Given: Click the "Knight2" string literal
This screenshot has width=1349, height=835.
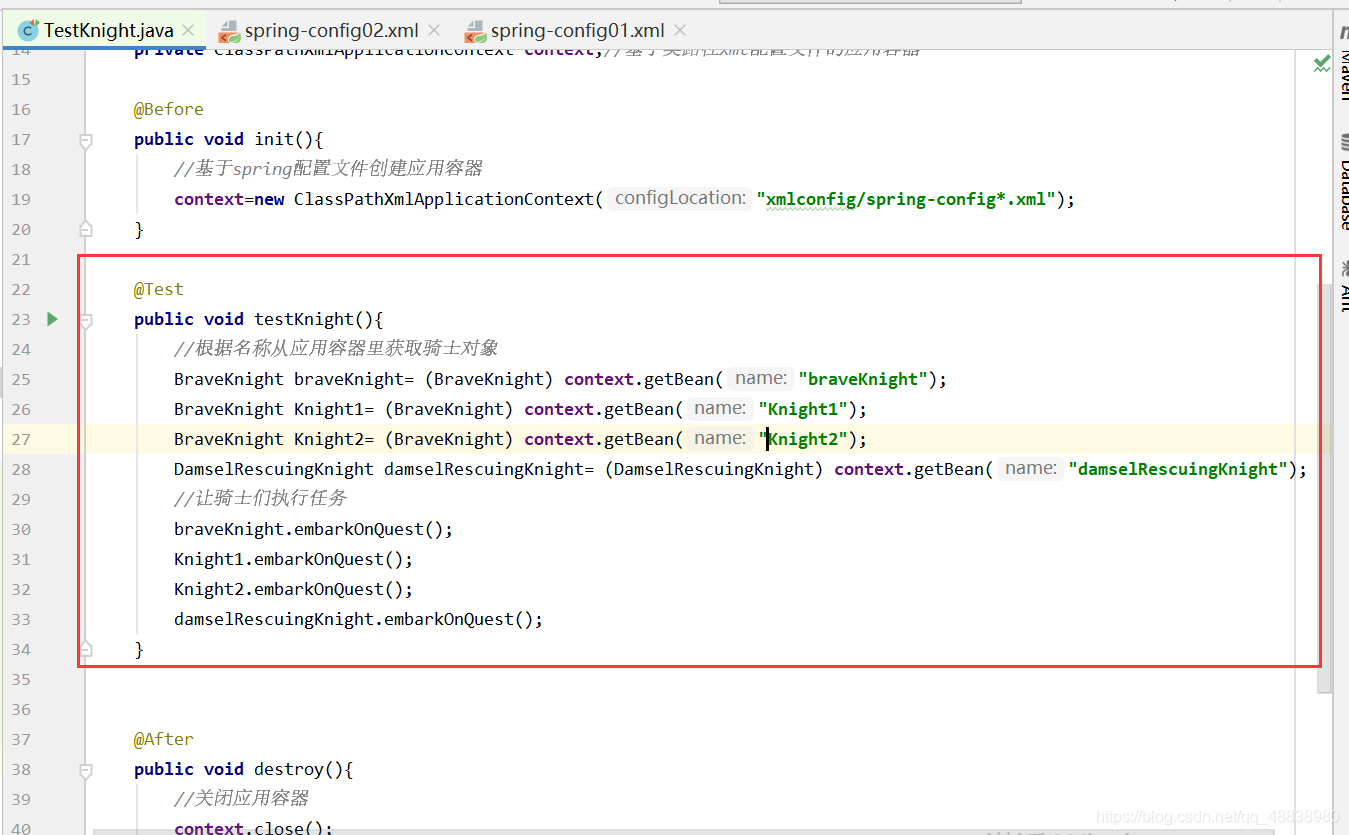Looking at the screenshot, I should pos(803,439).
